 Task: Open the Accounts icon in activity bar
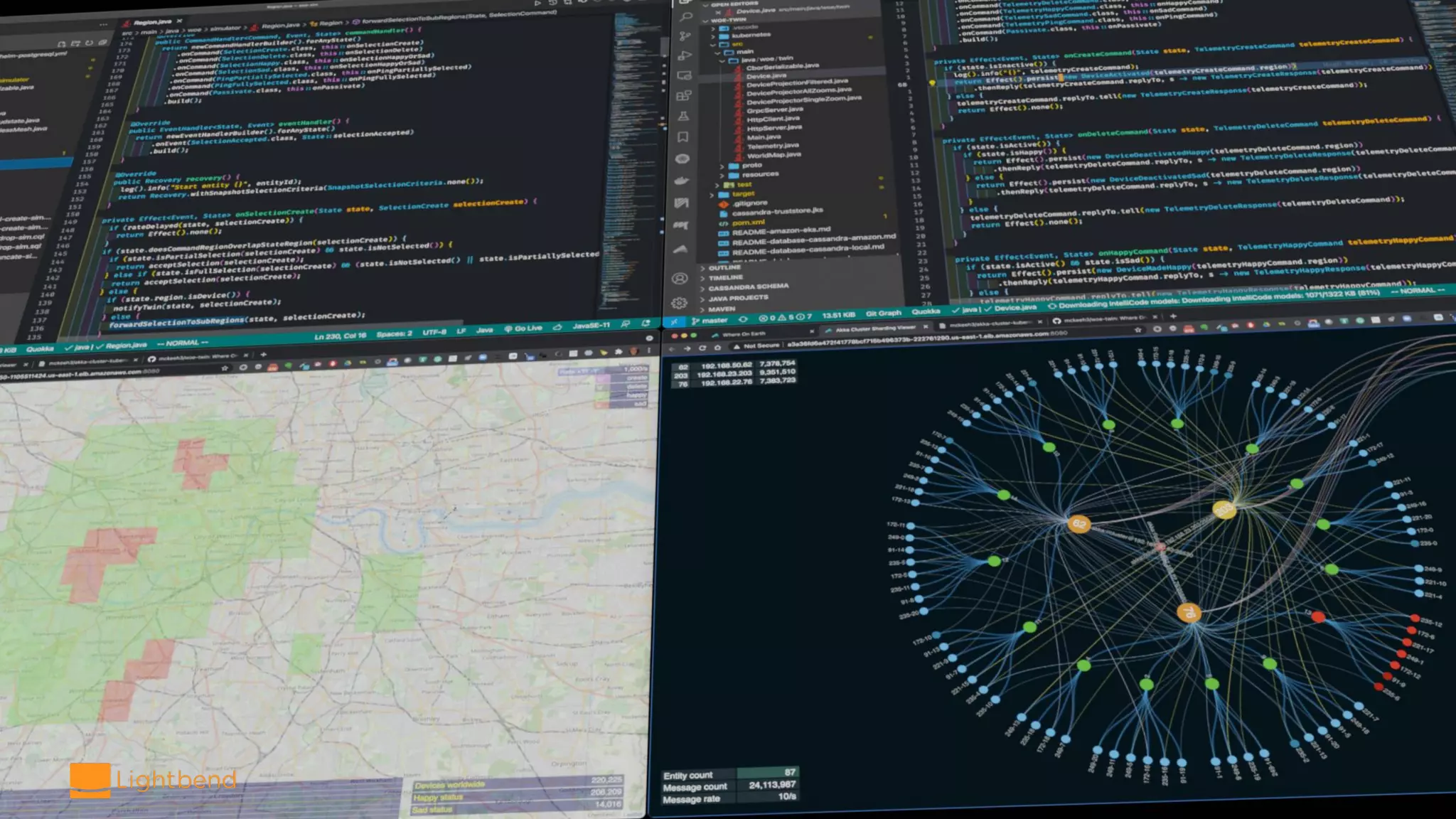(680, 278)
